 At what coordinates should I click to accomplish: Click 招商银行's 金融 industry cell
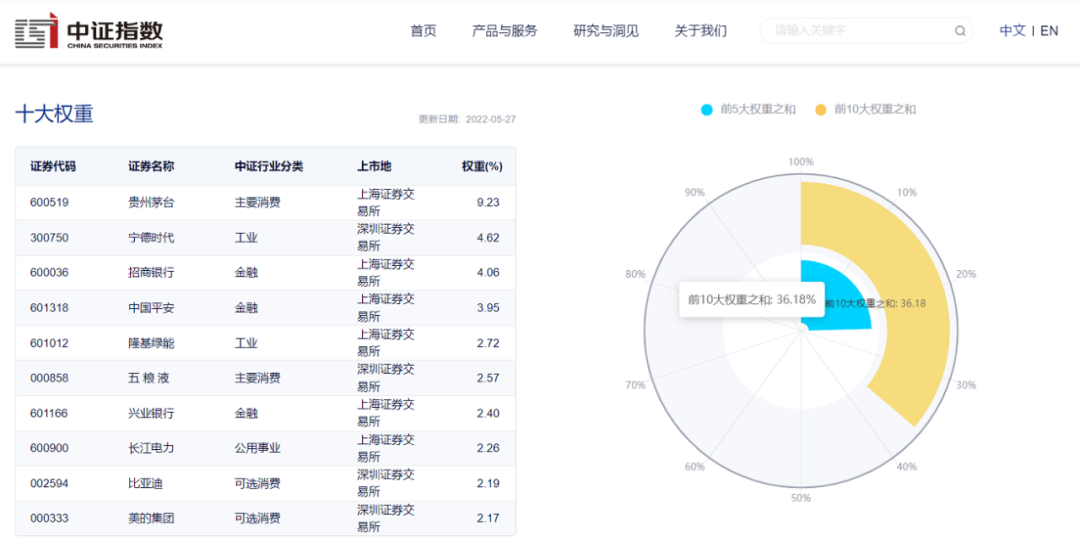pos(246,273)
